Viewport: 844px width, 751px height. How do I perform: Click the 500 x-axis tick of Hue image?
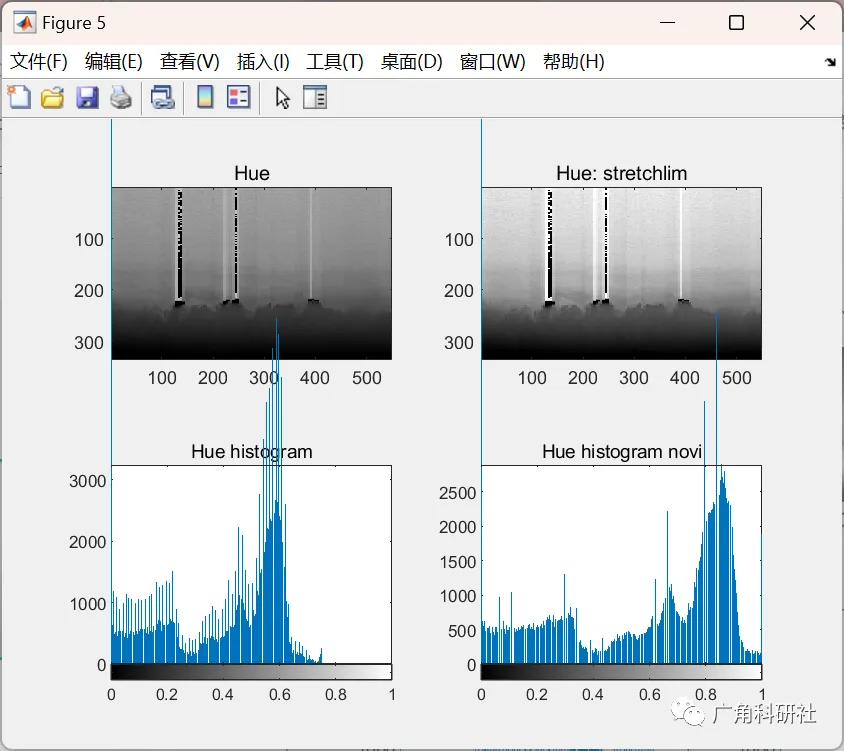[367, 377]
